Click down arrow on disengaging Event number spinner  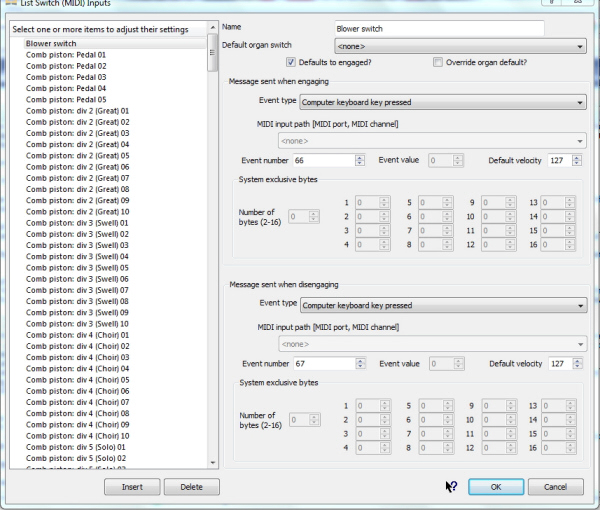tap(359, 367)
